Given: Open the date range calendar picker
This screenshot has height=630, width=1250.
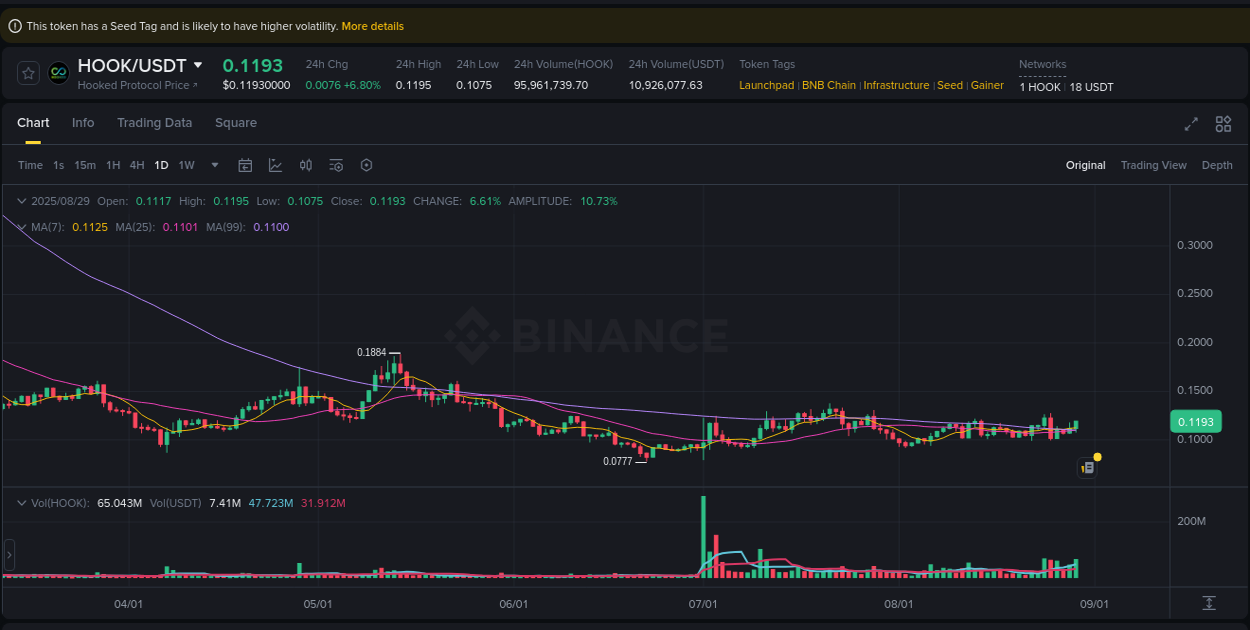Looking at the screenshot, I should click(245, 164).
